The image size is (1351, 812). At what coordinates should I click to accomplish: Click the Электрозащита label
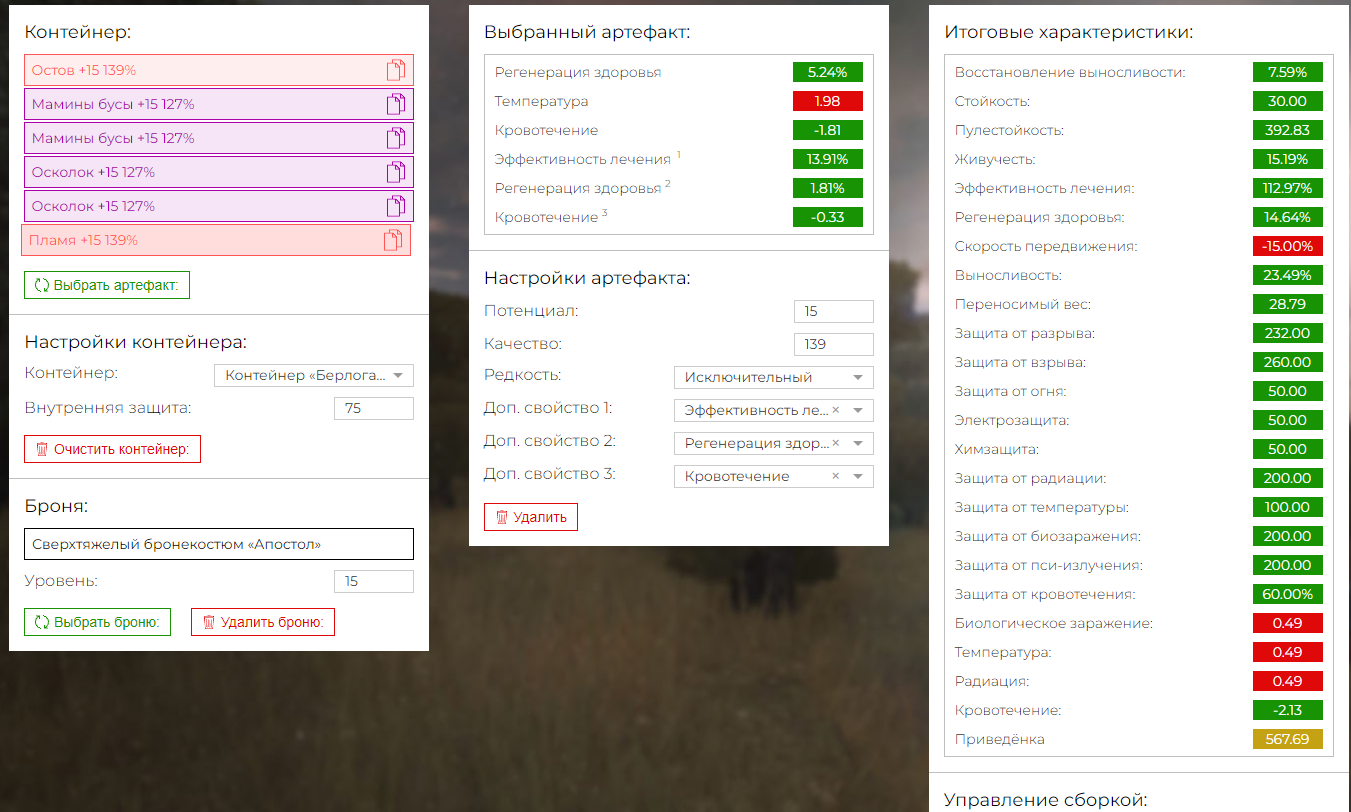1012,420
